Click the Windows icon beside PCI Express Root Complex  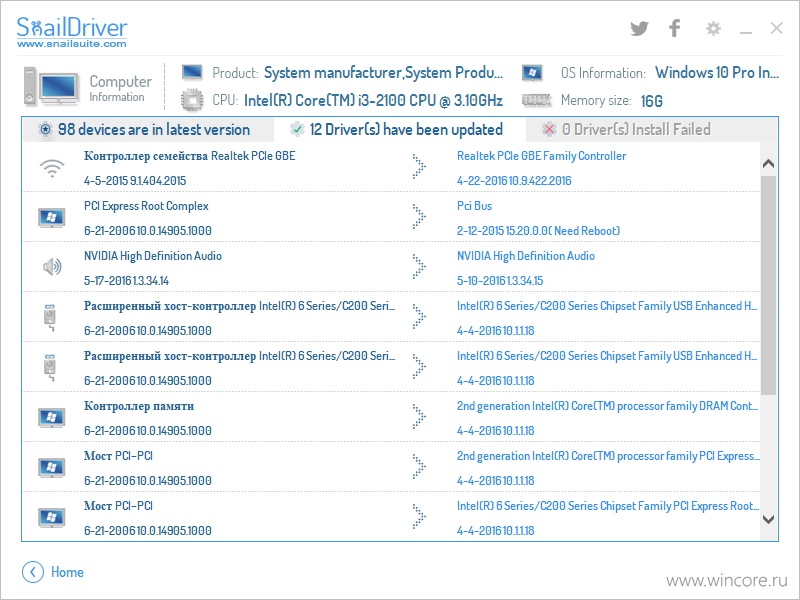point(52,218)
